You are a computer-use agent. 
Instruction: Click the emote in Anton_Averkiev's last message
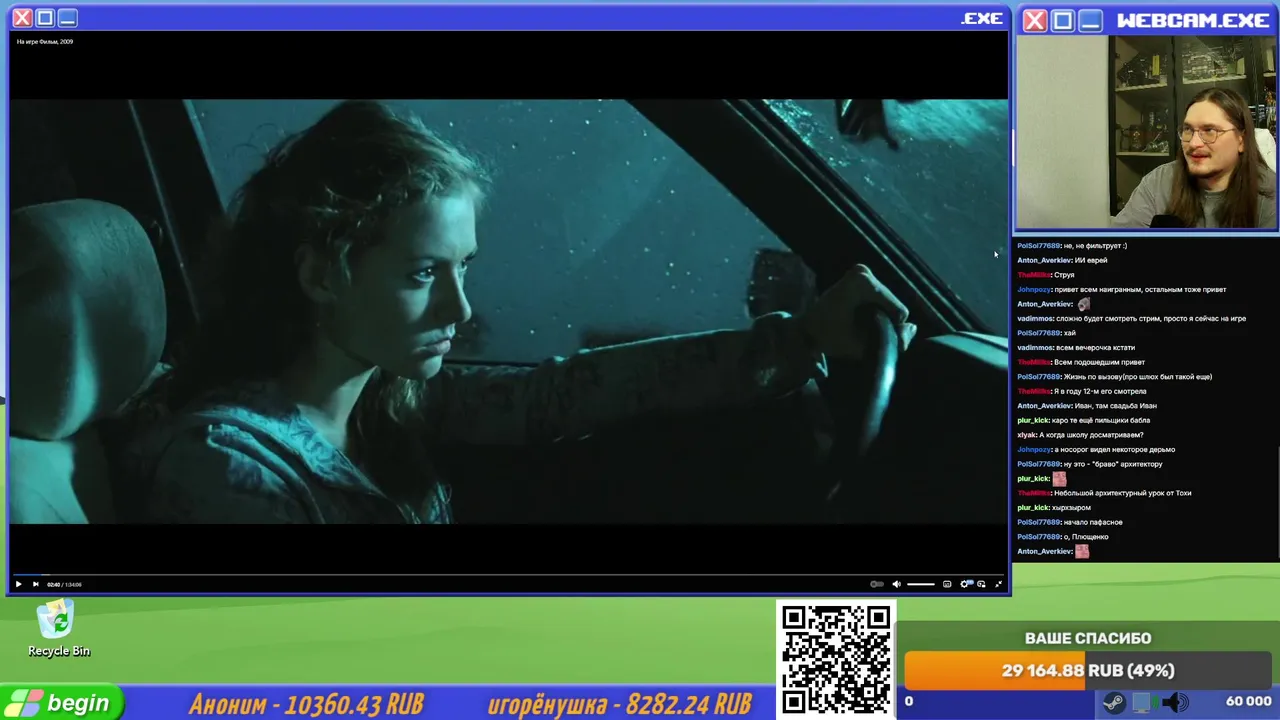point(1082,551)
